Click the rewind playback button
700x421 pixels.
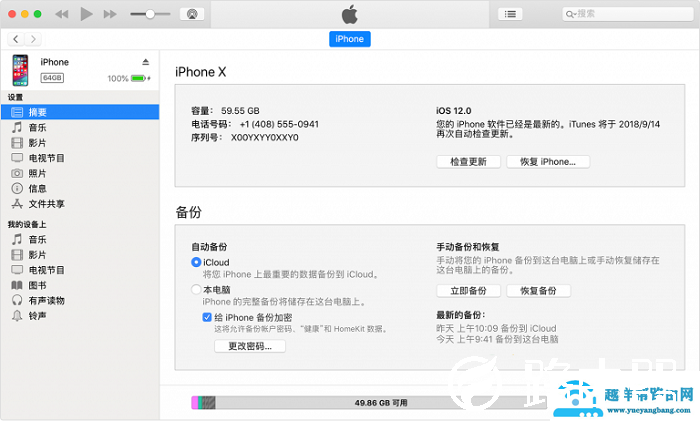tap(62, 14)
